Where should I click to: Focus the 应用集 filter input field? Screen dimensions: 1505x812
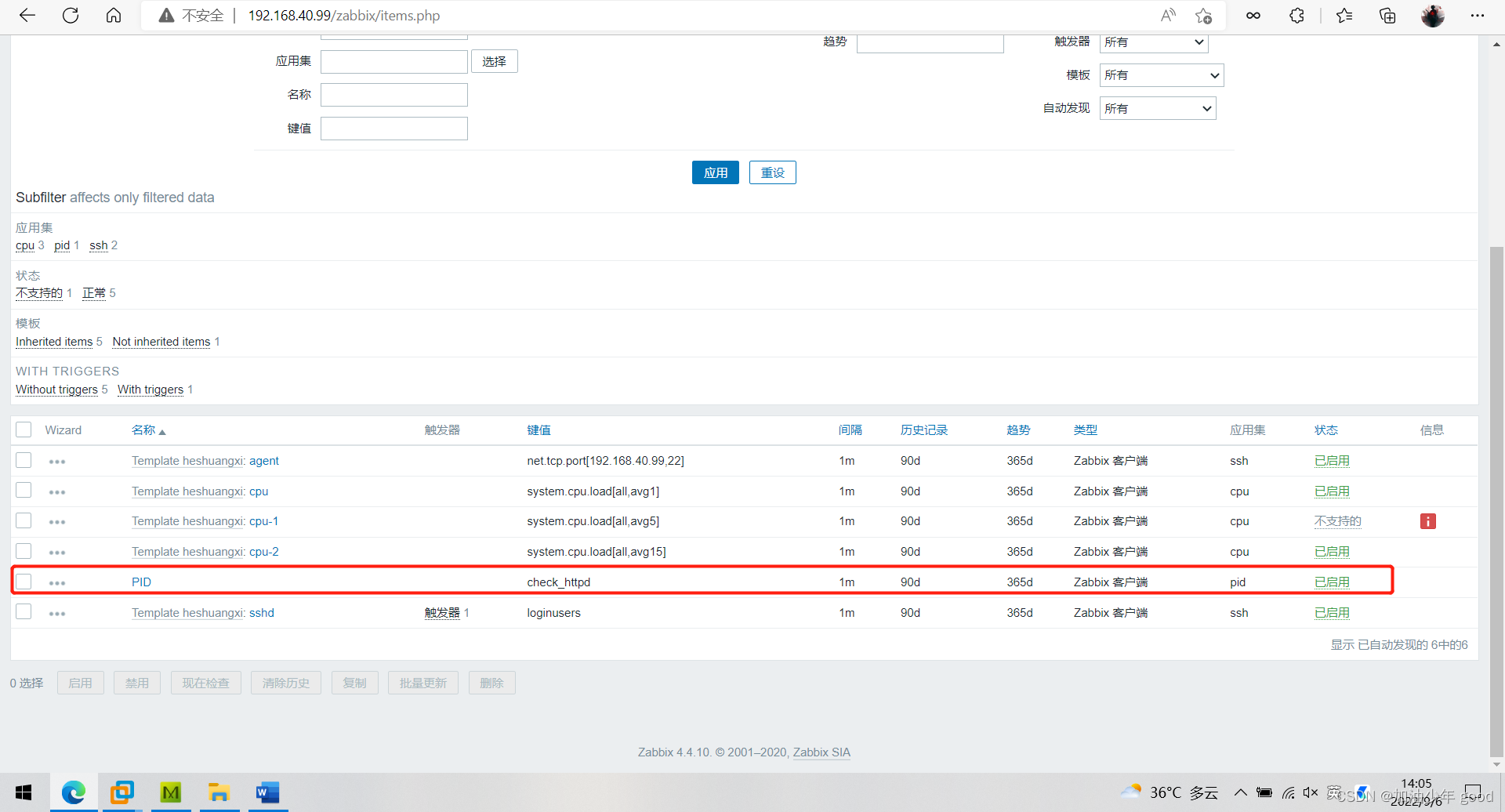click(x=394, y=61)
